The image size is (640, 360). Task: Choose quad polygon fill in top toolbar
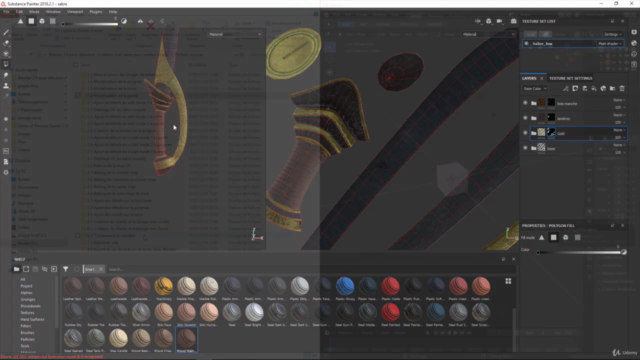[x=31, y=21]
